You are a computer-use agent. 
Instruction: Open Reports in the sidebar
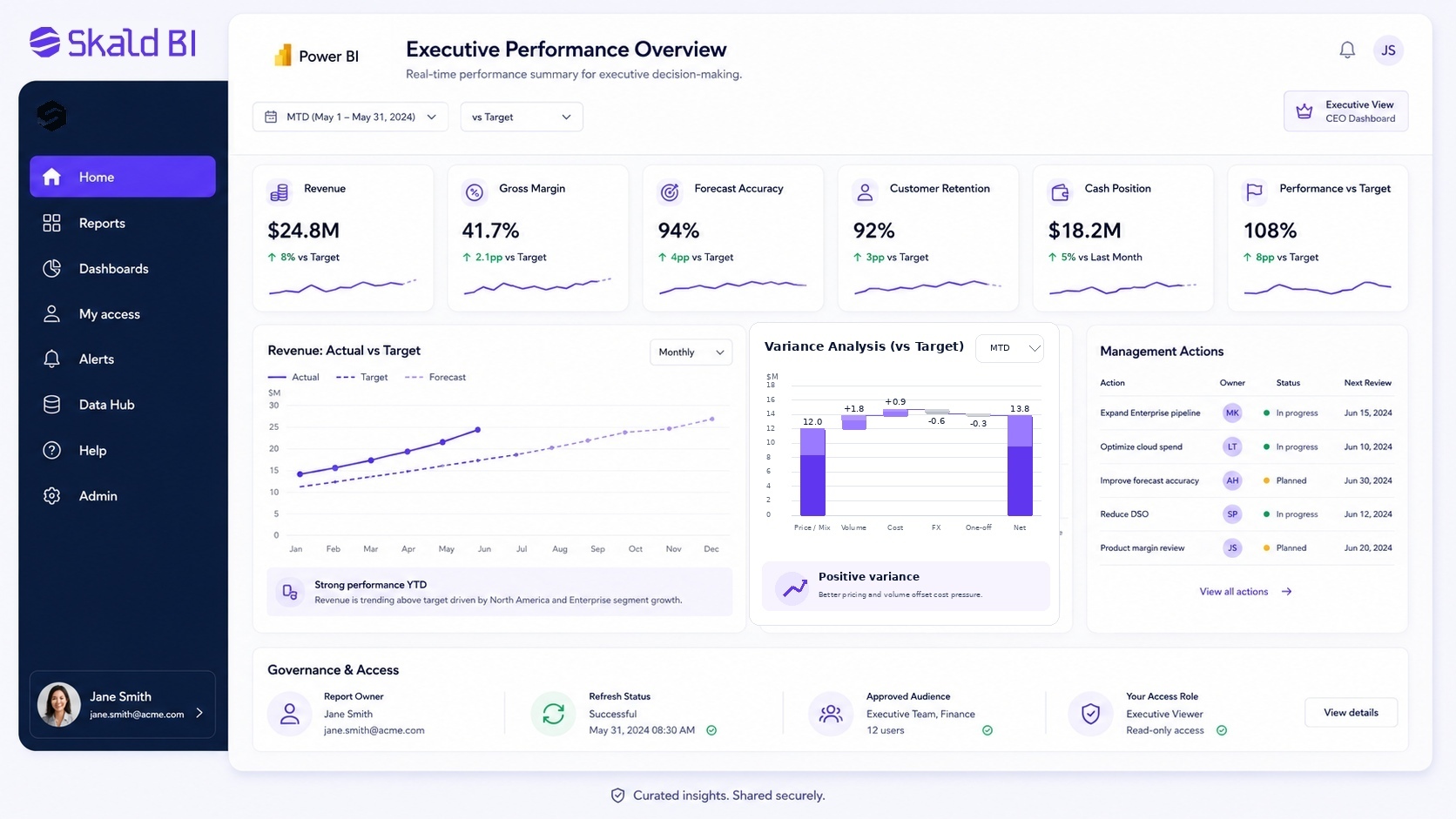click(x=123, y=223)
